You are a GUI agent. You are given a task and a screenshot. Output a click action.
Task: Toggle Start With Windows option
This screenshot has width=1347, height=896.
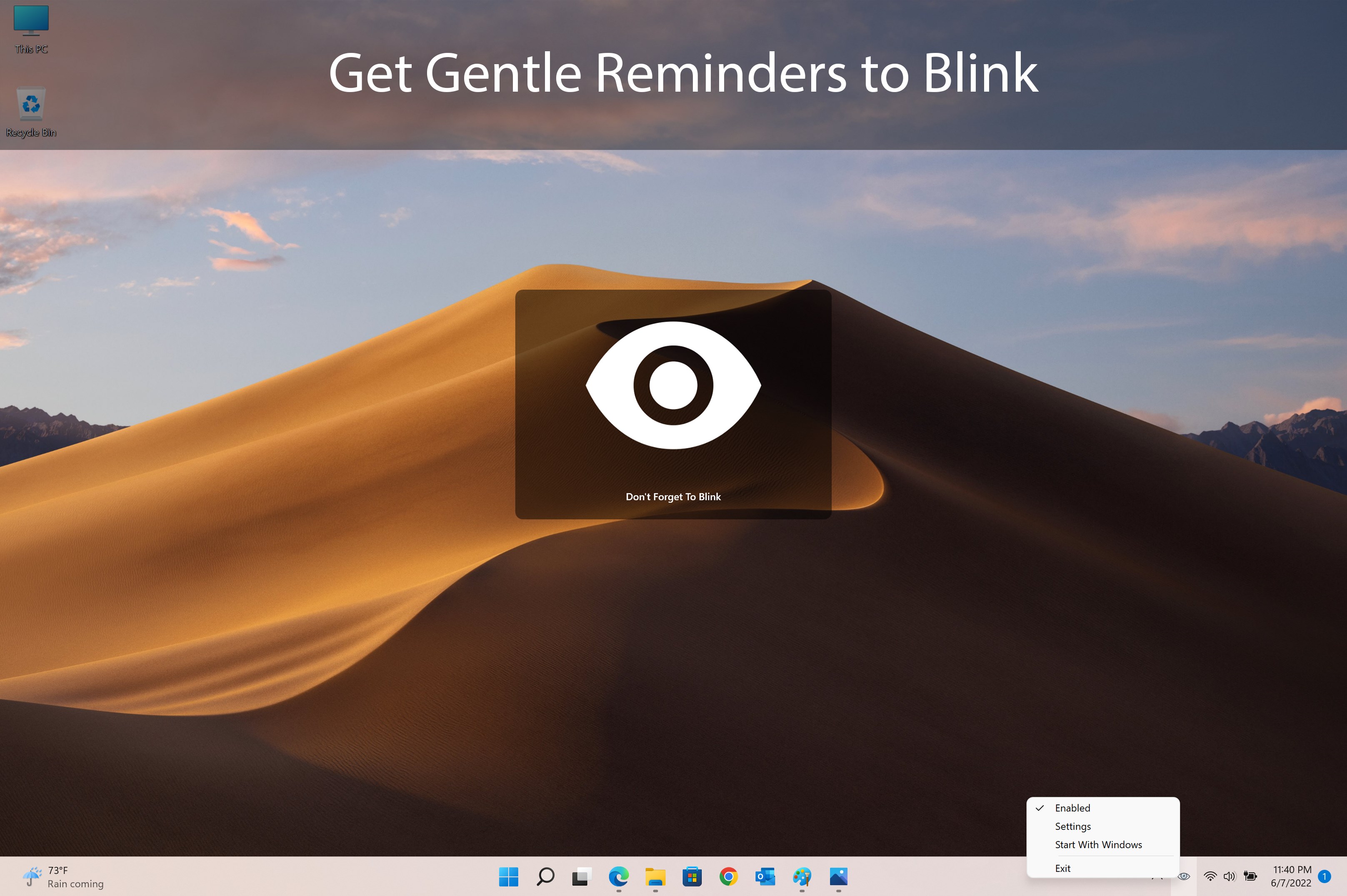point(1098,845)
